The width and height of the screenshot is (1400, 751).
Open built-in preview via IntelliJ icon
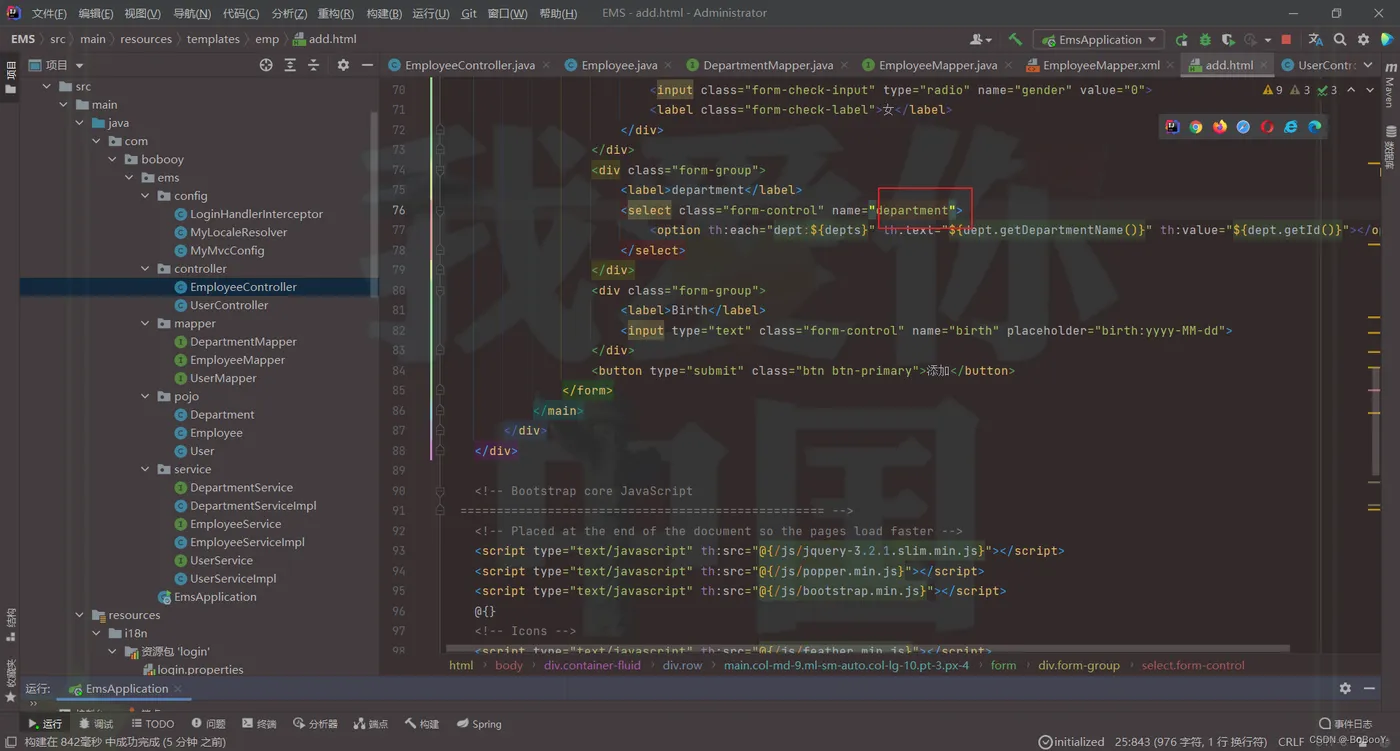[1172, 127]
